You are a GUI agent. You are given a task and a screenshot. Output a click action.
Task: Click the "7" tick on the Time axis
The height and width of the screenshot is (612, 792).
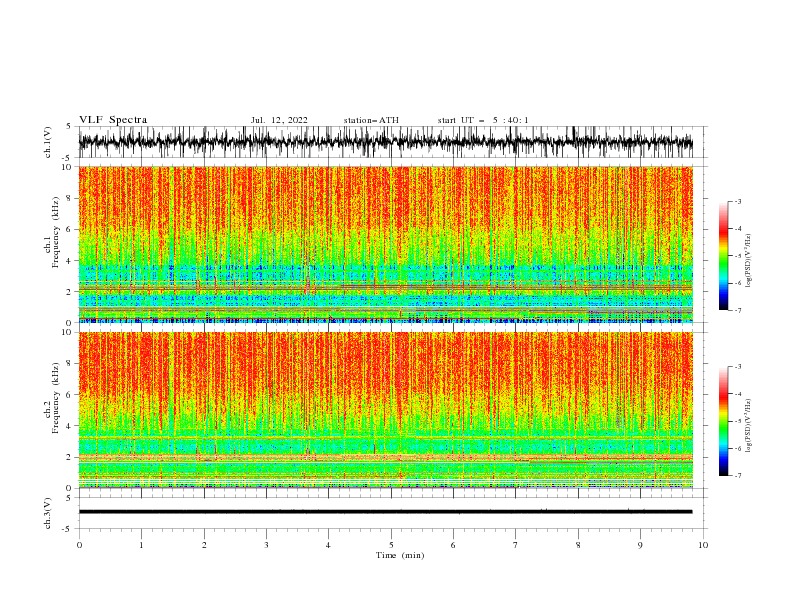pyautogui.click(x=516, y=545)
